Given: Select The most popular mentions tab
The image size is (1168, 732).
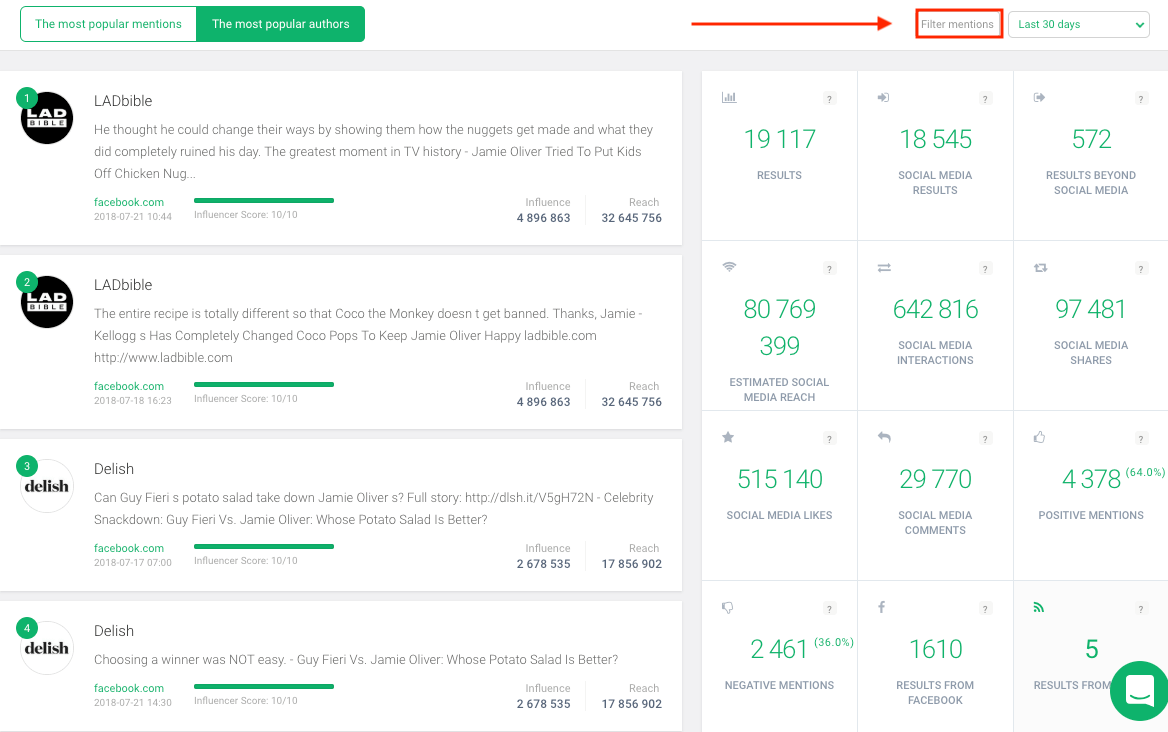Looking at the screenshot, I should pos(108,23).
